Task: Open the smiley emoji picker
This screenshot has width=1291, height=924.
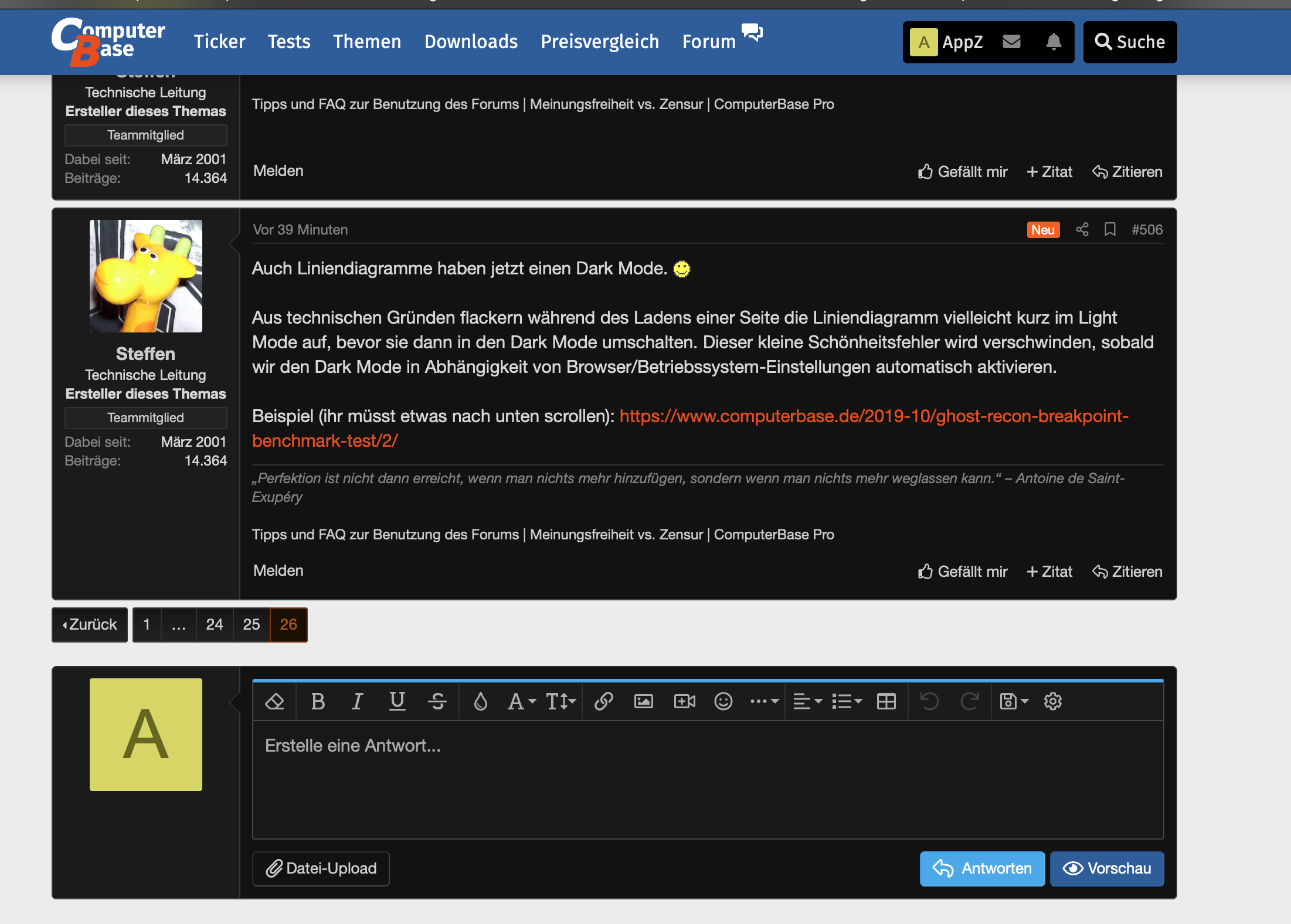Action: click(x=723, y=701)
